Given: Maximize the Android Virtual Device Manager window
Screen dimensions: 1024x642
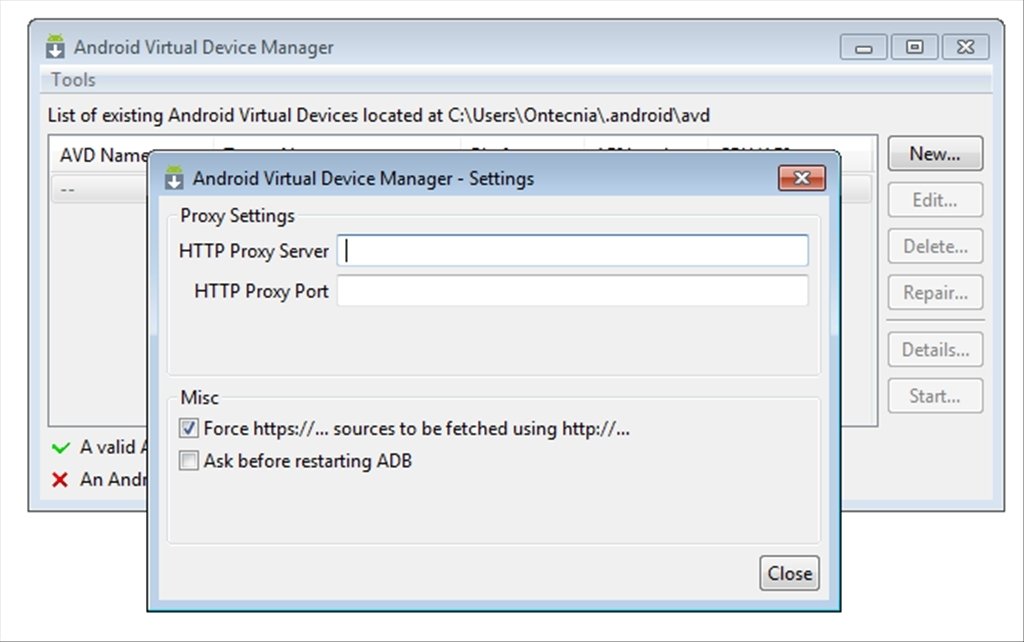Looking at the screenshot, I should point(914,48).
